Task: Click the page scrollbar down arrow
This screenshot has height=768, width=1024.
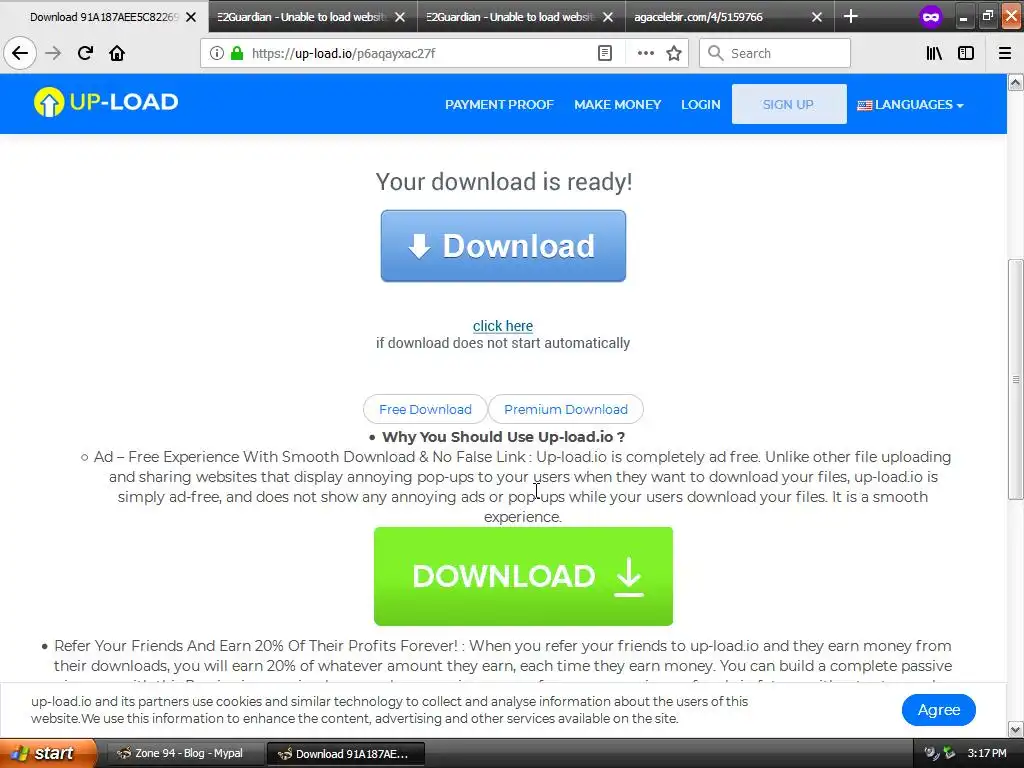Action: coord(1015,729)
